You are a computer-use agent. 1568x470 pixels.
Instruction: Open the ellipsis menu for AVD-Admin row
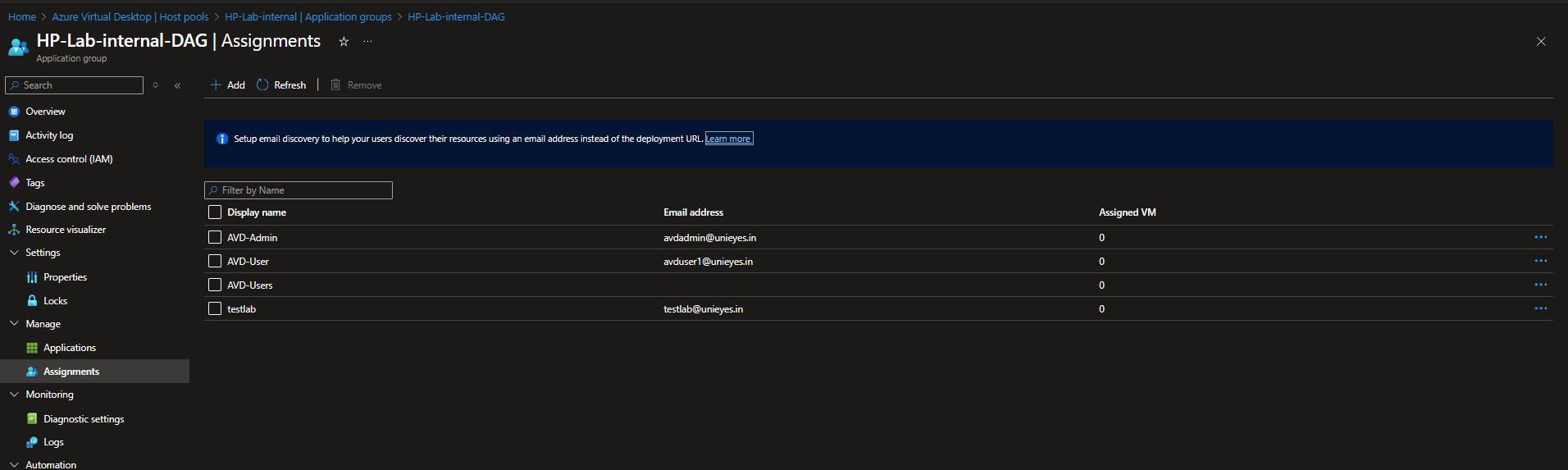pos(1541,237)
